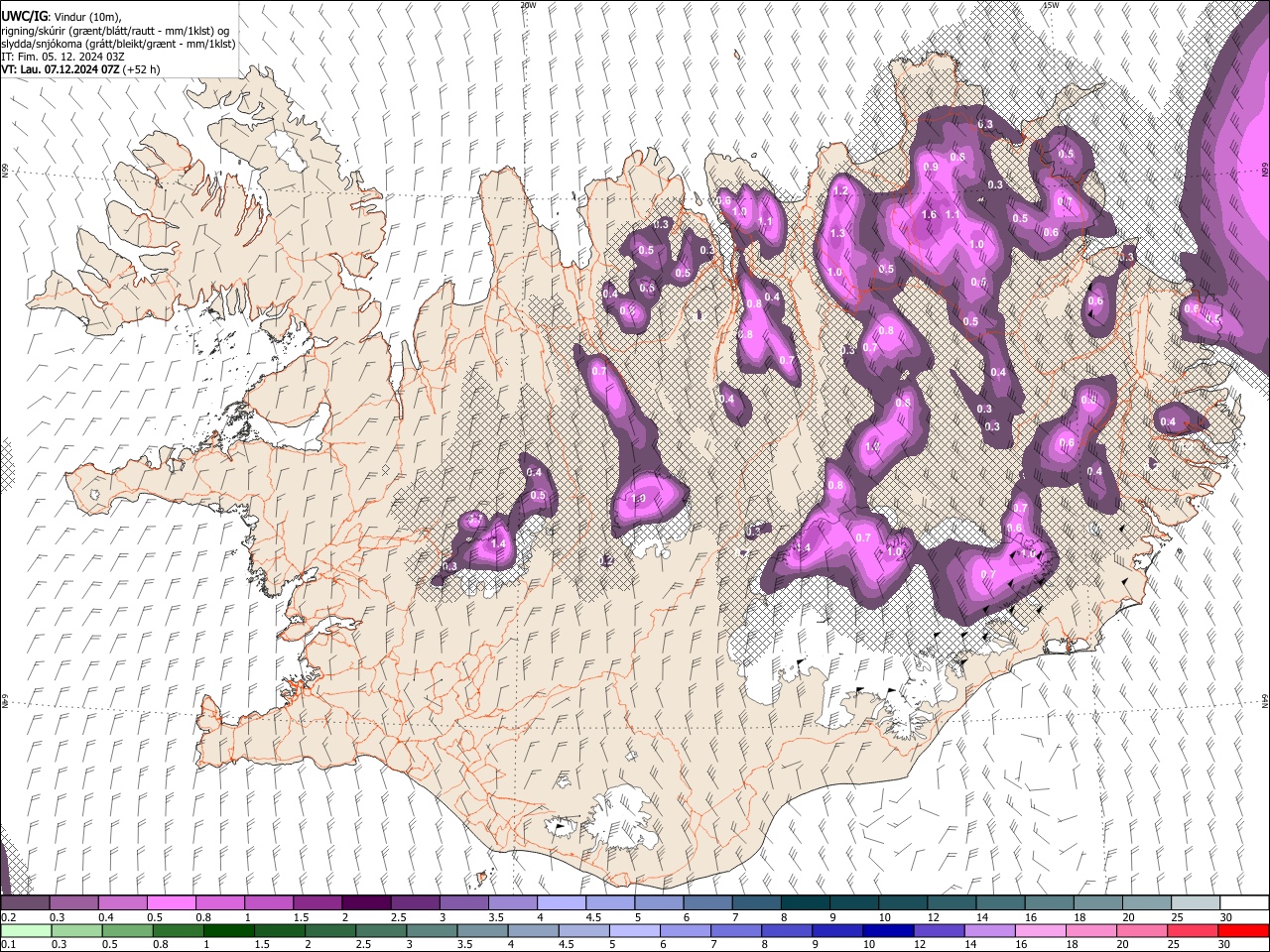The width and height of the screenshot is (1270, 952).
Task: Click the dark green 1–1.5 swatch, bottom legend row
Action: (x=229, y=930)
